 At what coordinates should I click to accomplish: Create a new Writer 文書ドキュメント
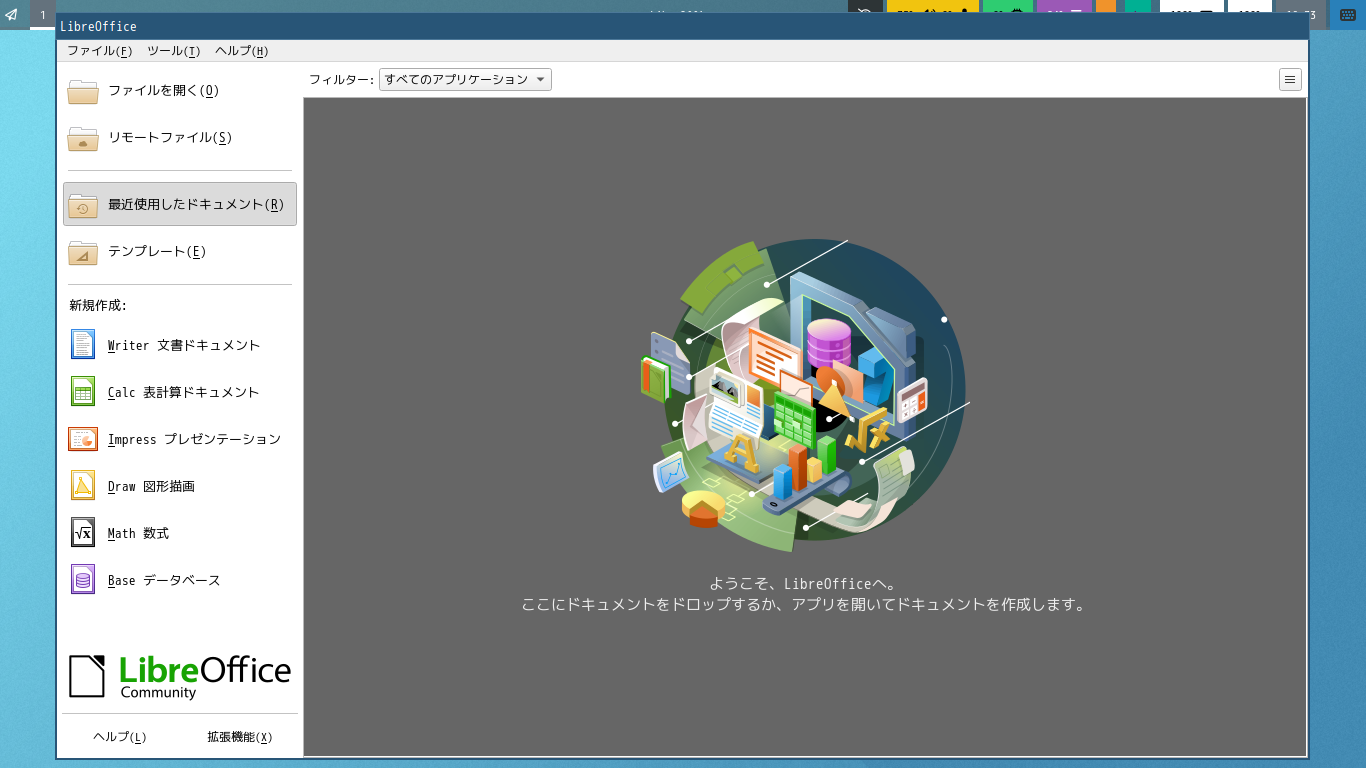pyautogui.click(x=180, y=345)
